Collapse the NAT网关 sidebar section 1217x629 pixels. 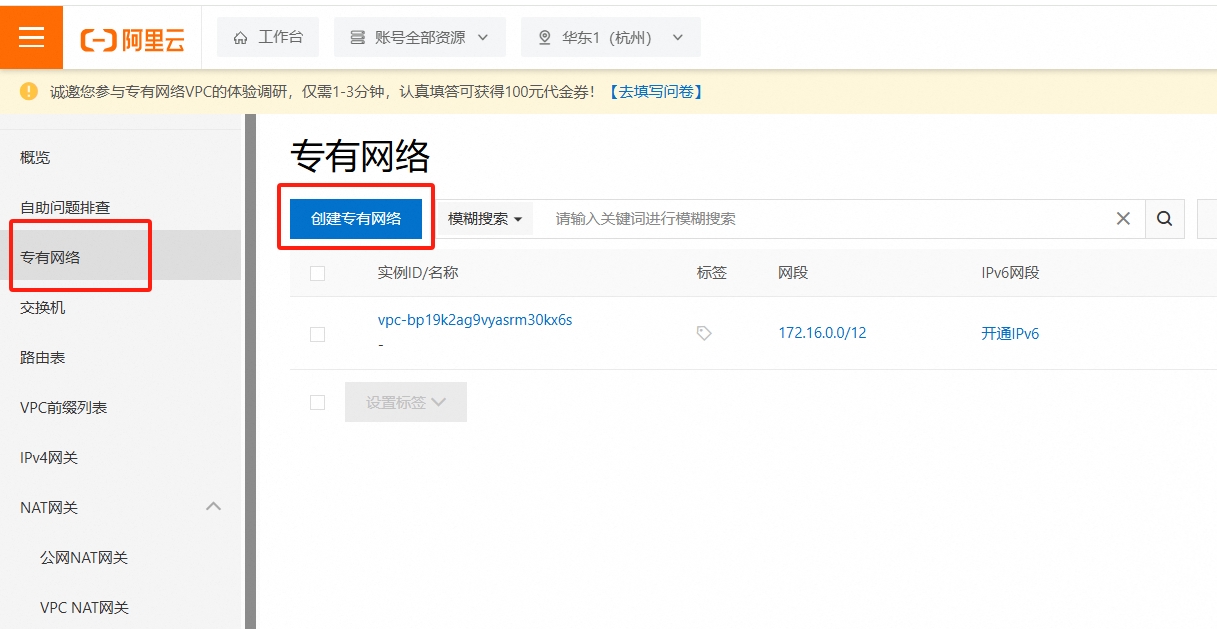pos(213,507)
